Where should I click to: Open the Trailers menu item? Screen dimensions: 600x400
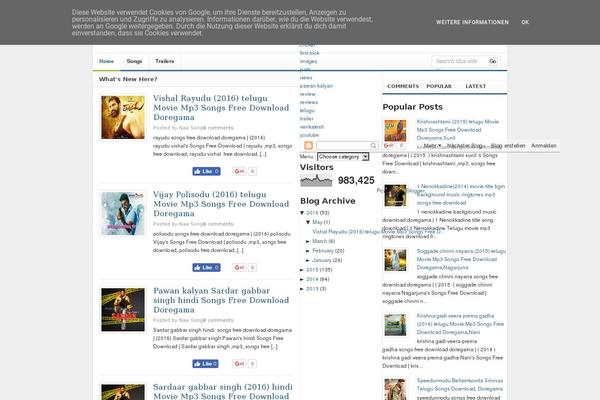(165, 61)
